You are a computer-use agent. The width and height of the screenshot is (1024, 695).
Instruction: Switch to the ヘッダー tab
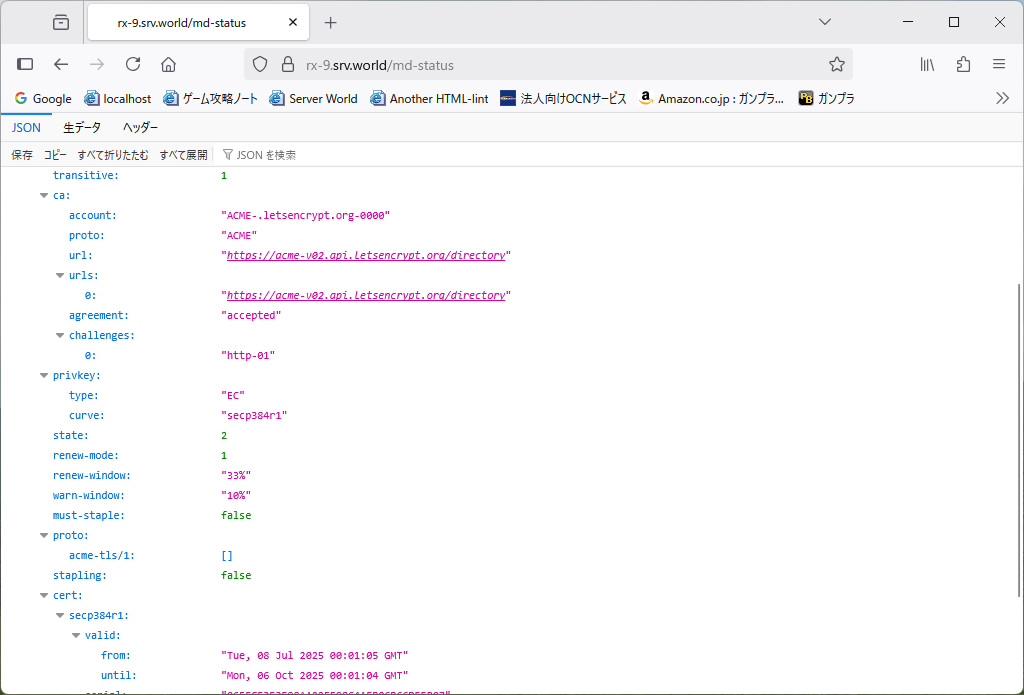(x=140, y=127)
